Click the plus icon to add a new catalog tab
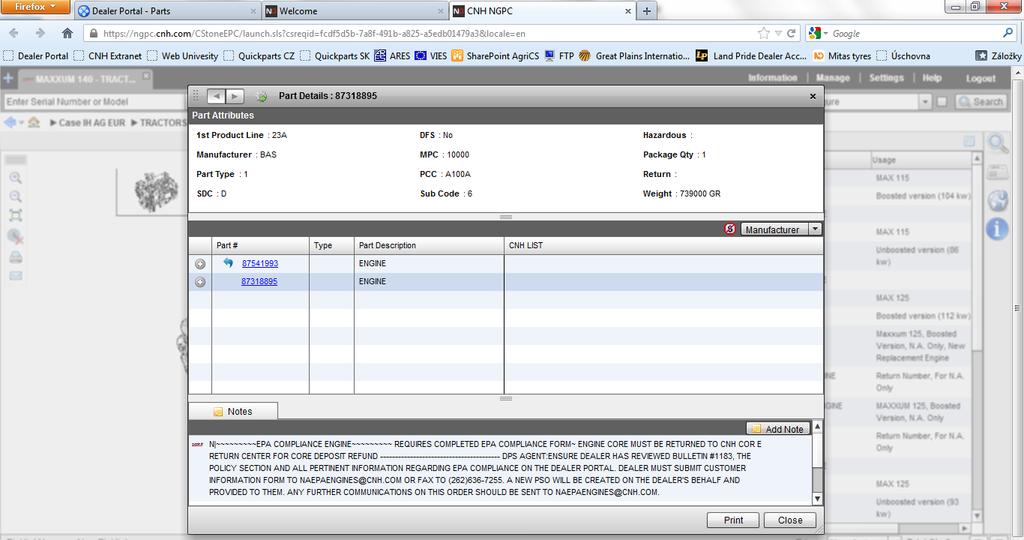Image resolution: width=1024 pixels, height=540 pixels. pos(8,78)
